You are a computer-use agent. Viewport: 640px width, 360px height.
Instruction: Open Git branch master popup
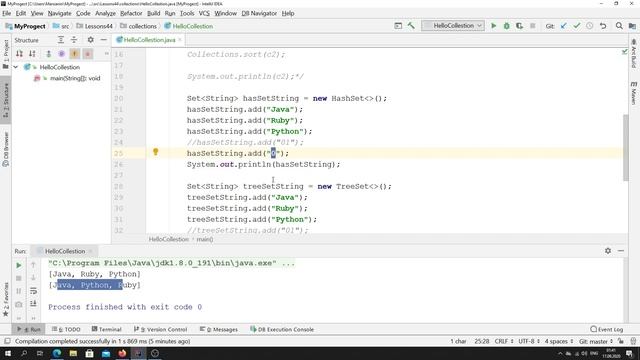596,341
